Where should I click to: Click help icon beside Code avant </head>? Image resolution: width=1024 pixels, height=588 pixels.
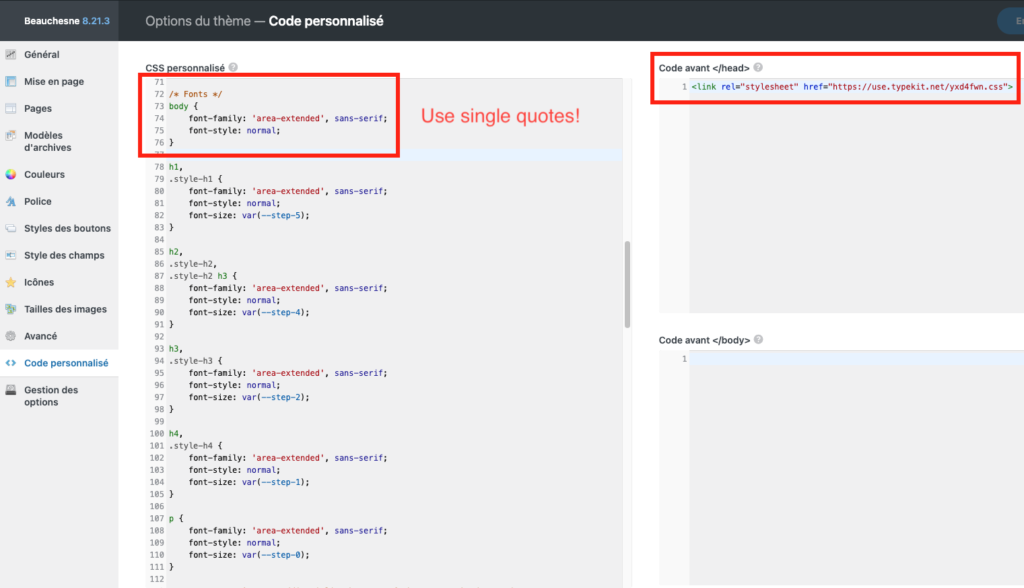(x=758, y=67)
